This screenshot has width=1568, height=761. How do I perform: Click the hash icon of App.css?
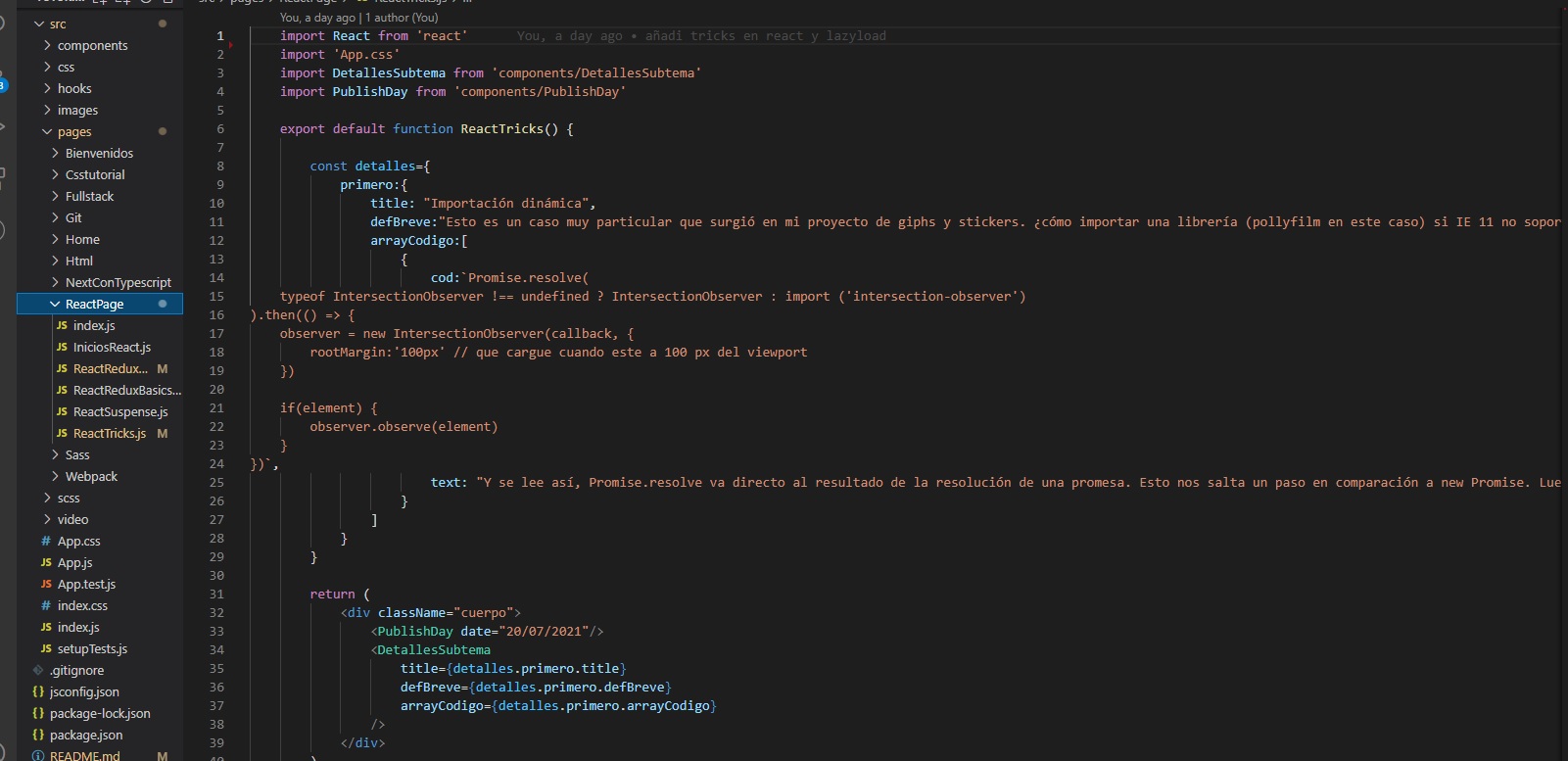(46, 541)
